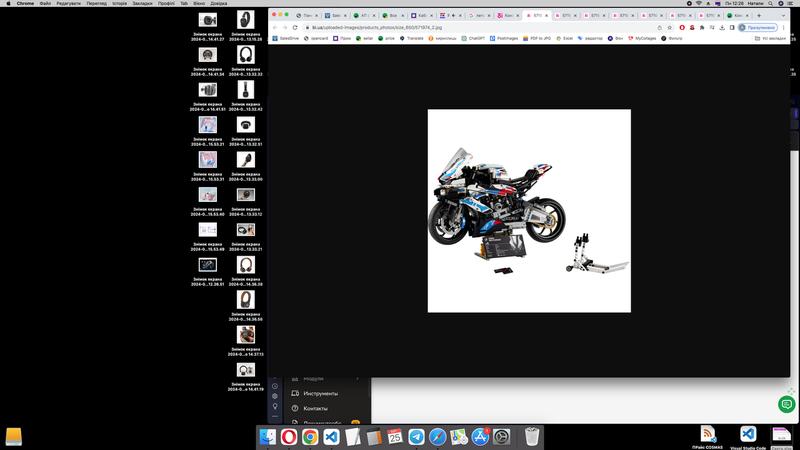Viewport: 800px width, 450px height.
Task: Open the Історія menu in menu bar
Action: [118, 4]
